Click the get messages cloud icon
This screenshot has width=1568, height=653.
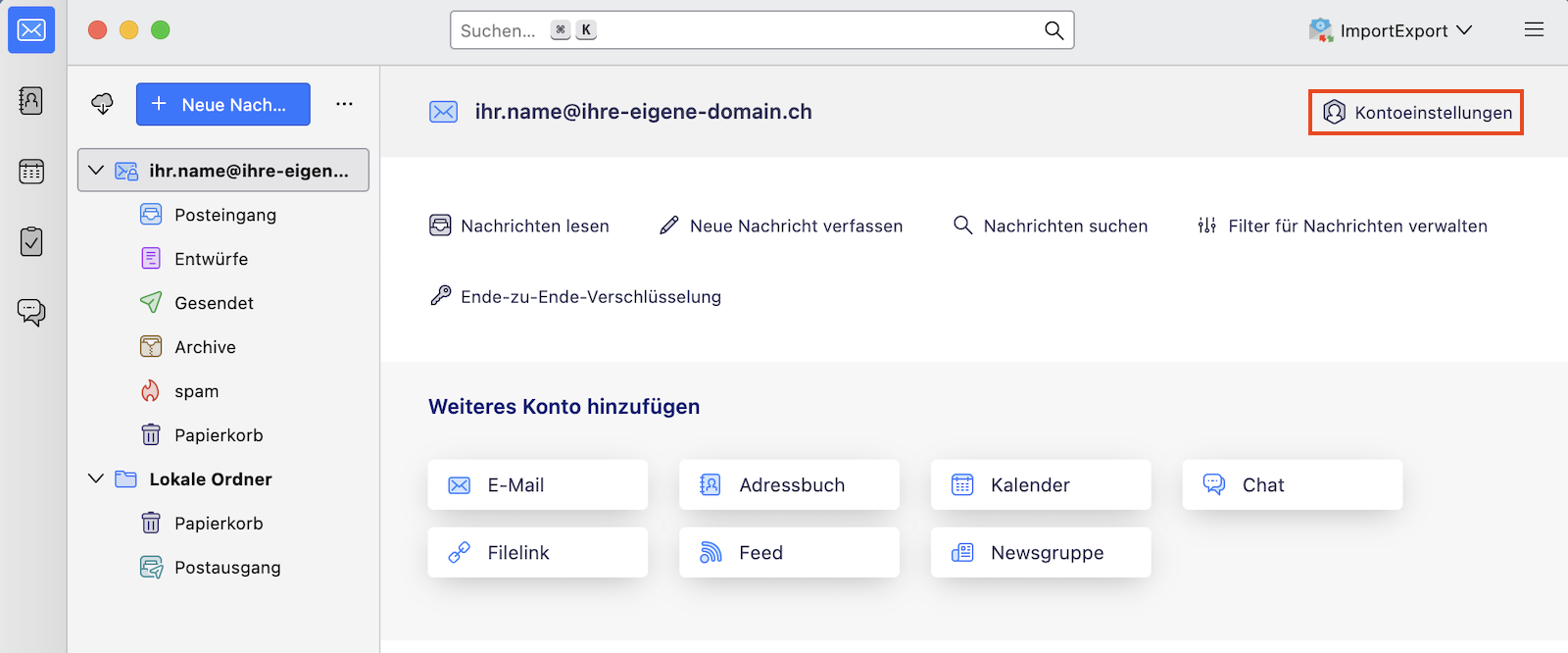(x=103, y=104)
